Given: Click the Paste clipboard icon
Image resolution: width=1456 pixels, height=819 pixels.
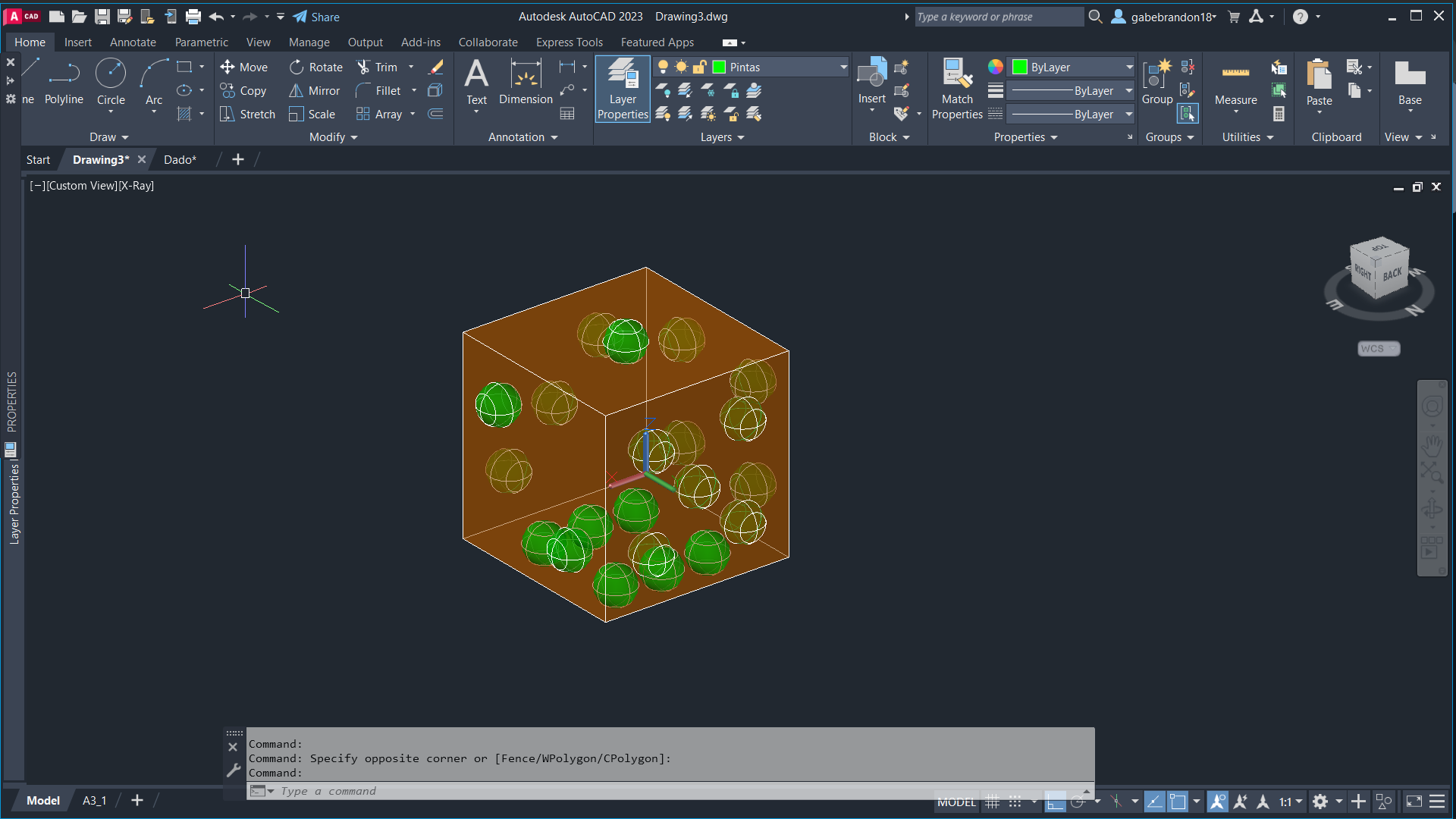Looking at the screenshot, I should 1319,76.
